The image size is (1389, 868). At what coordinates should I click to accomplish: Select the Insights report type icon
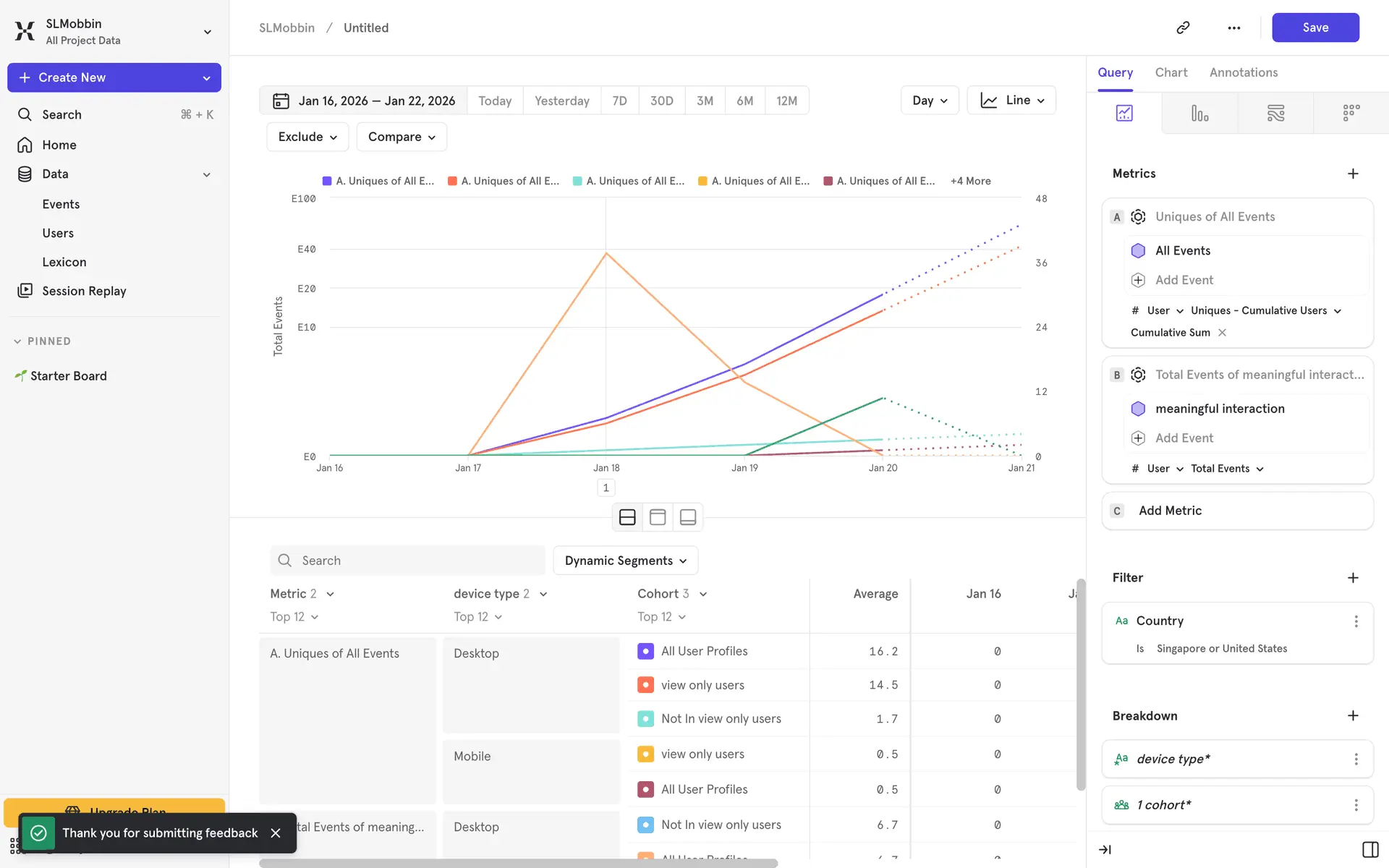[x=1124, y=113]
